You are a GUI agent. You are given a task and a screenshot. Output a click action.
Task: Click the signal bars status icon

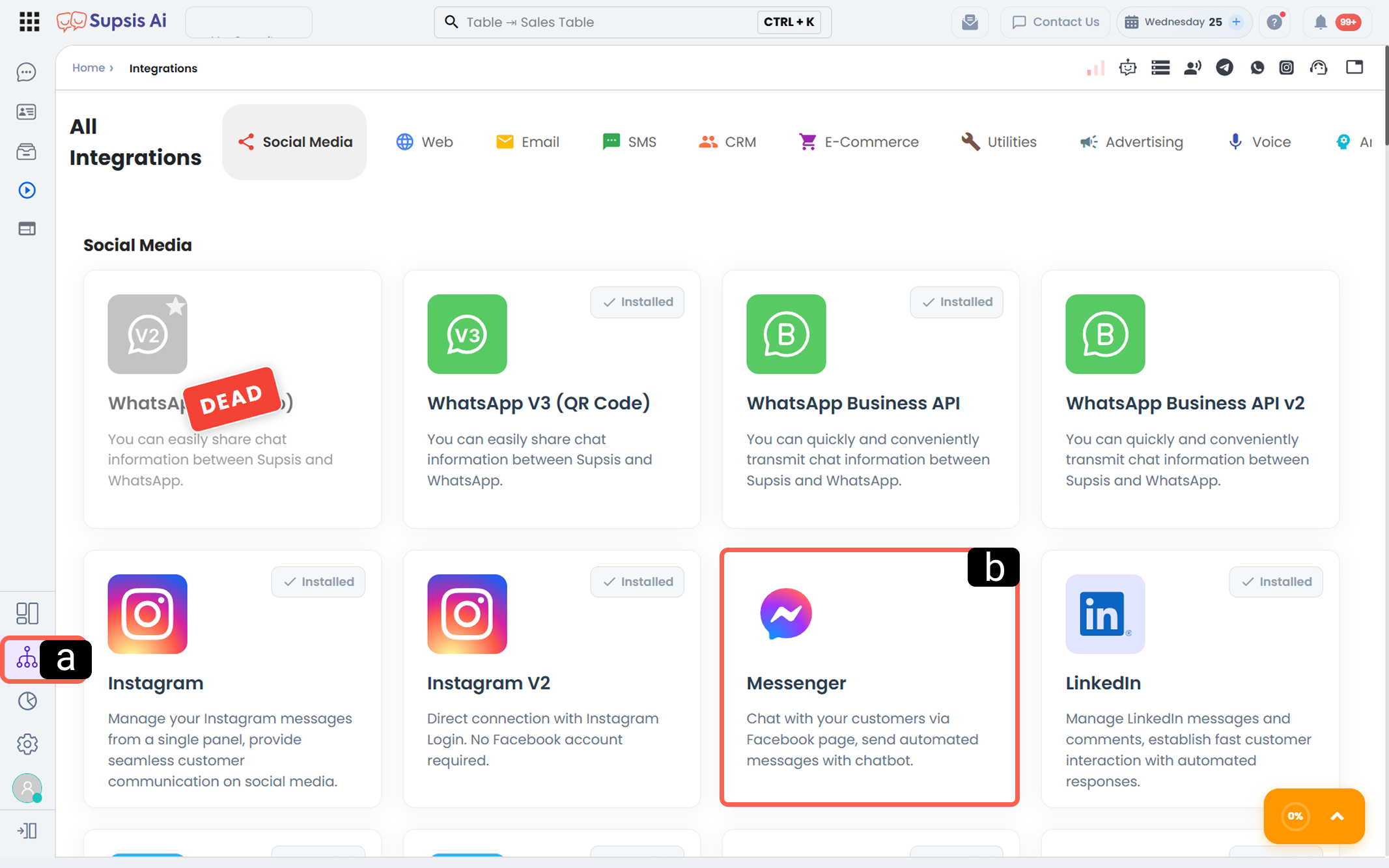(x=1096, y=68)
